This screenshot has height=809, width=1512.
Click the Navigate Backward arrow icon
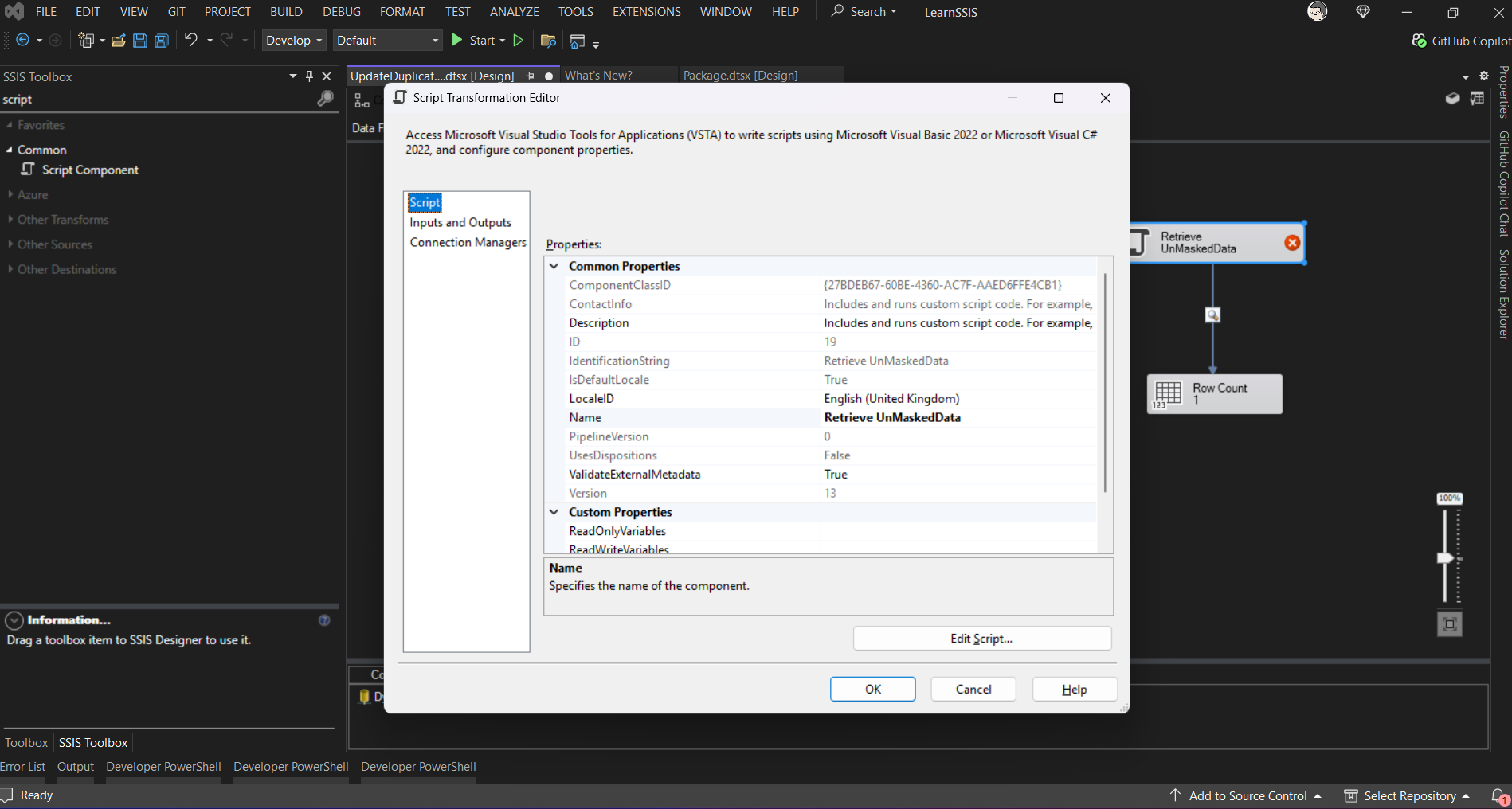pyautogui.click(x=22, y=40)
